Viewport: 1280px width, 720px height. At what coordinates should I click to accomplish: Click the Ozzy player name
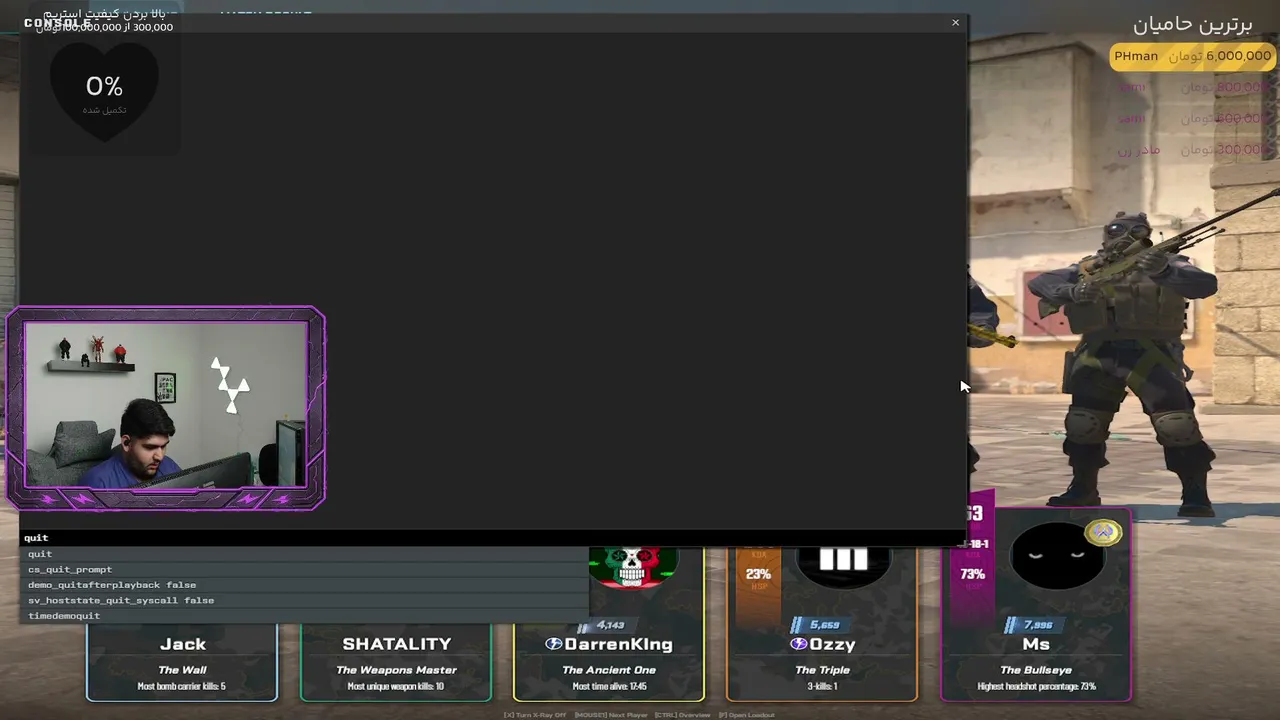(832, 644)
